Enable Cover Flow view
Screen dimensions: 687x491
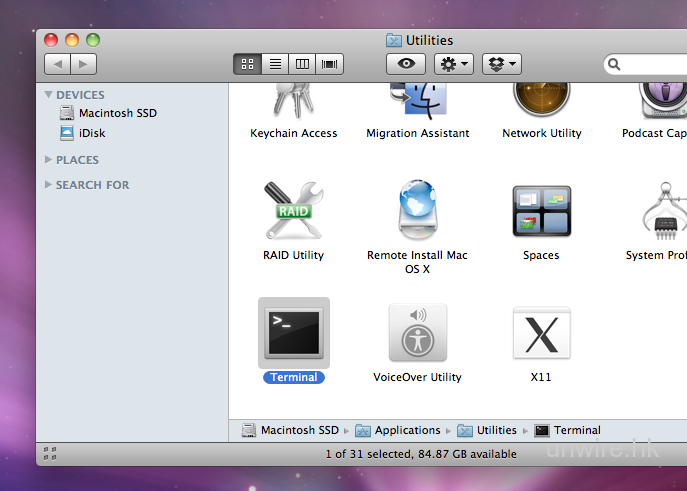click(330, 64)
